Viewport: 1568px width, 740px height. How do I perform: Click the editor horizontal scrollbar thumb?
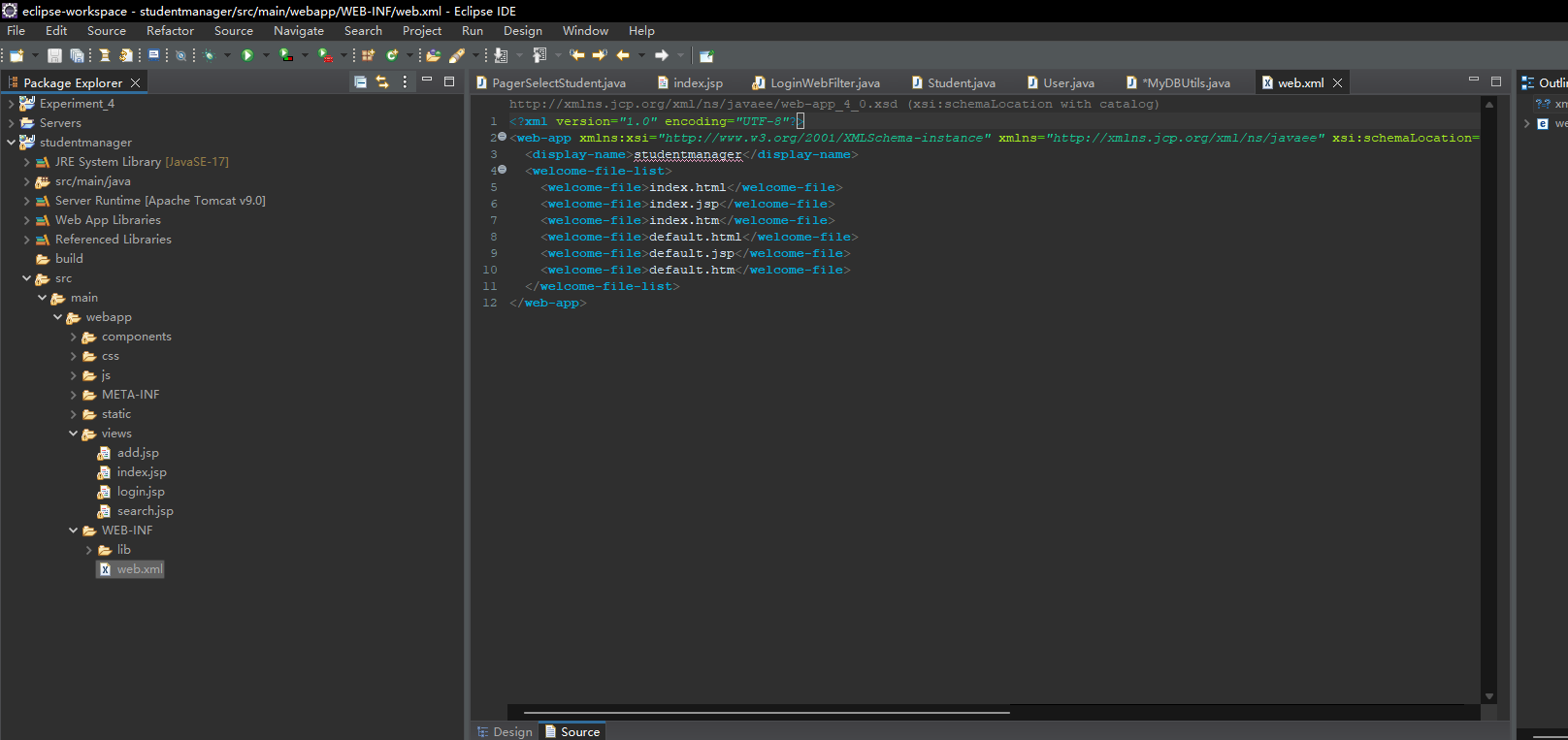[767, 712]
